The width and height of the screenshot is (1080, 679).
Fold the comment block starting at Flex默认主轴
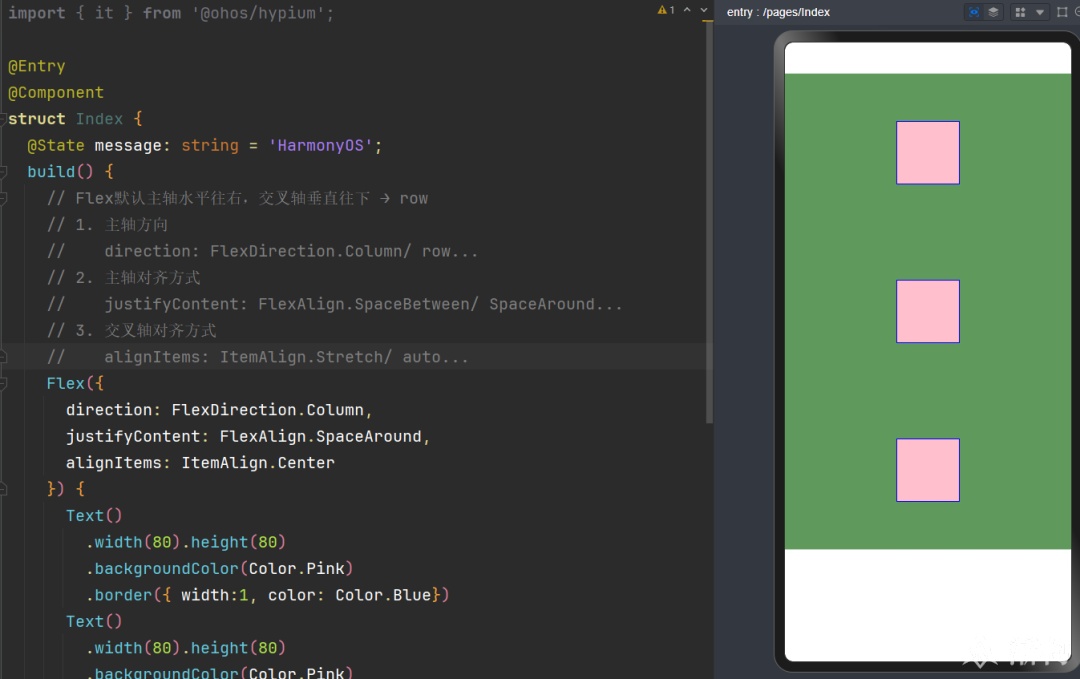[x=3, y=198]
